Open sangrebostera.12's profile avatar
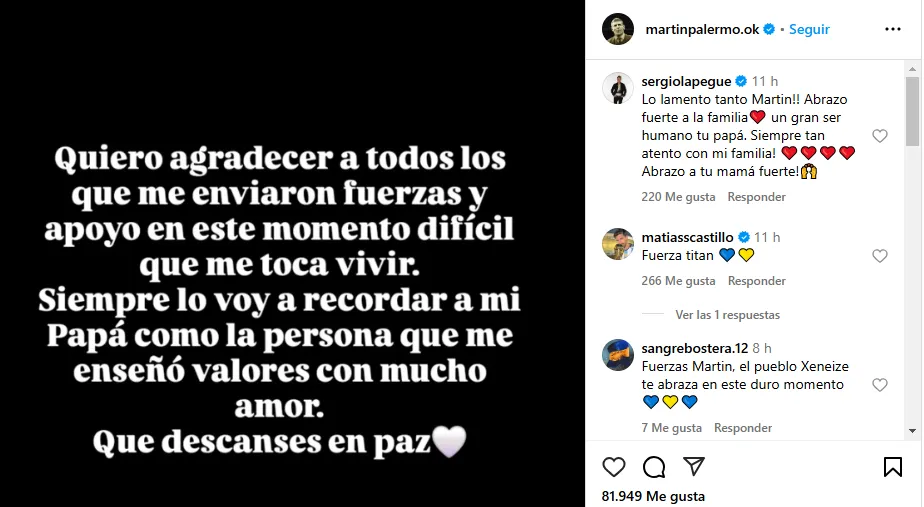Image resolution: width=924 pixels, height=507 pixels. [x=618, y=355]
